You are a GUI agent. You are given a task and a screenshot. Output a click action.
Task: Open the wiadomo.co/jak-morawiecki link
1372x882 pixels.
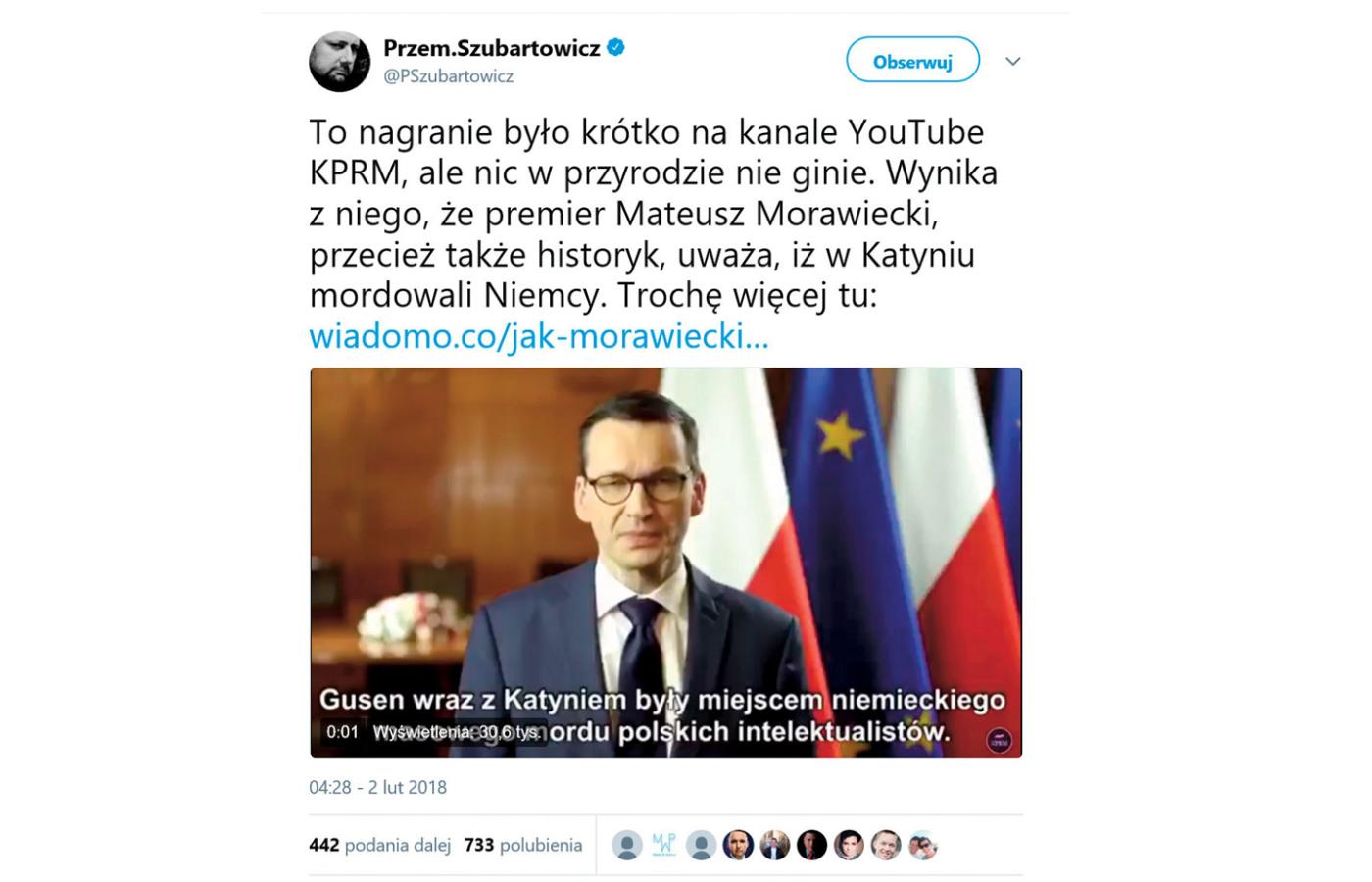539,336
